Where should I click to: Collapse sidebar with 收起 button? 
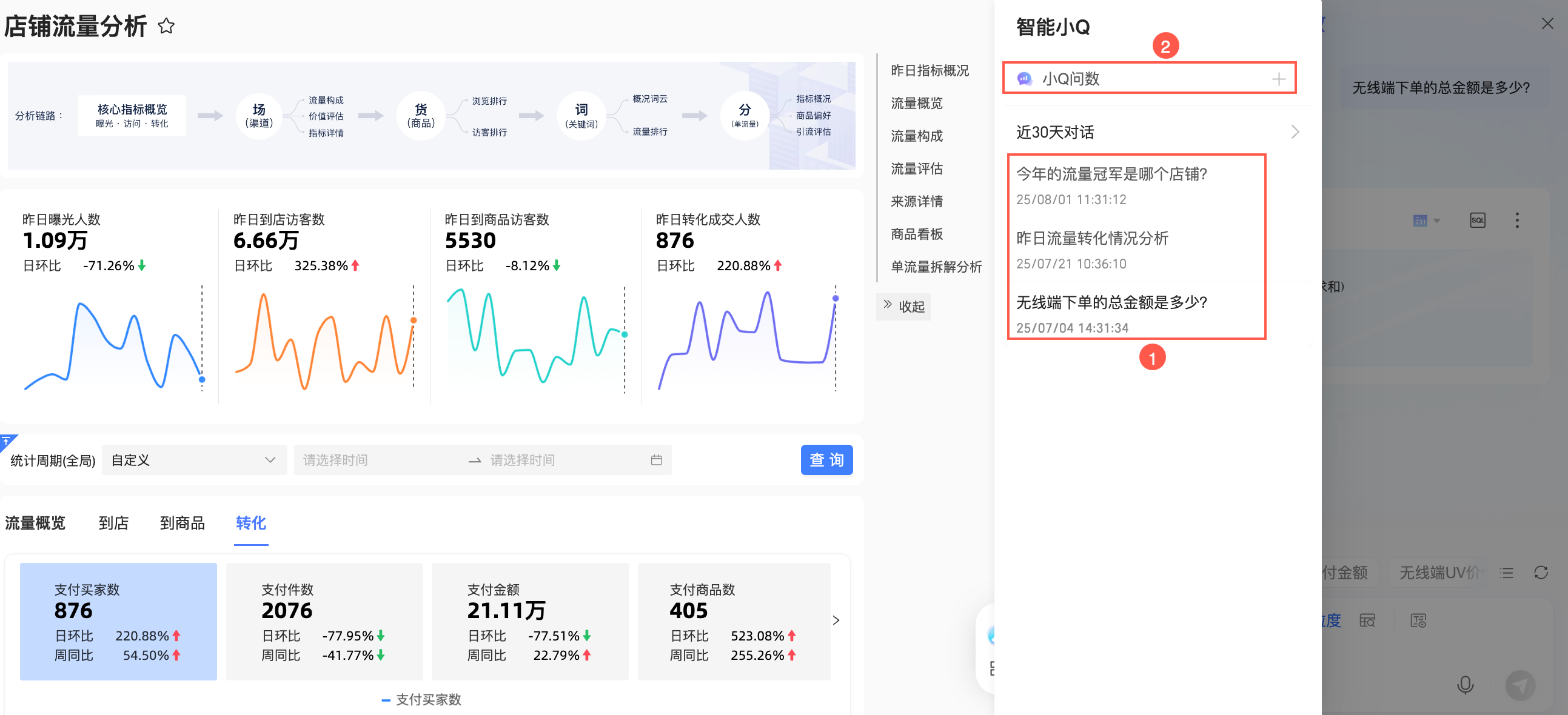[x=904, y=306]
